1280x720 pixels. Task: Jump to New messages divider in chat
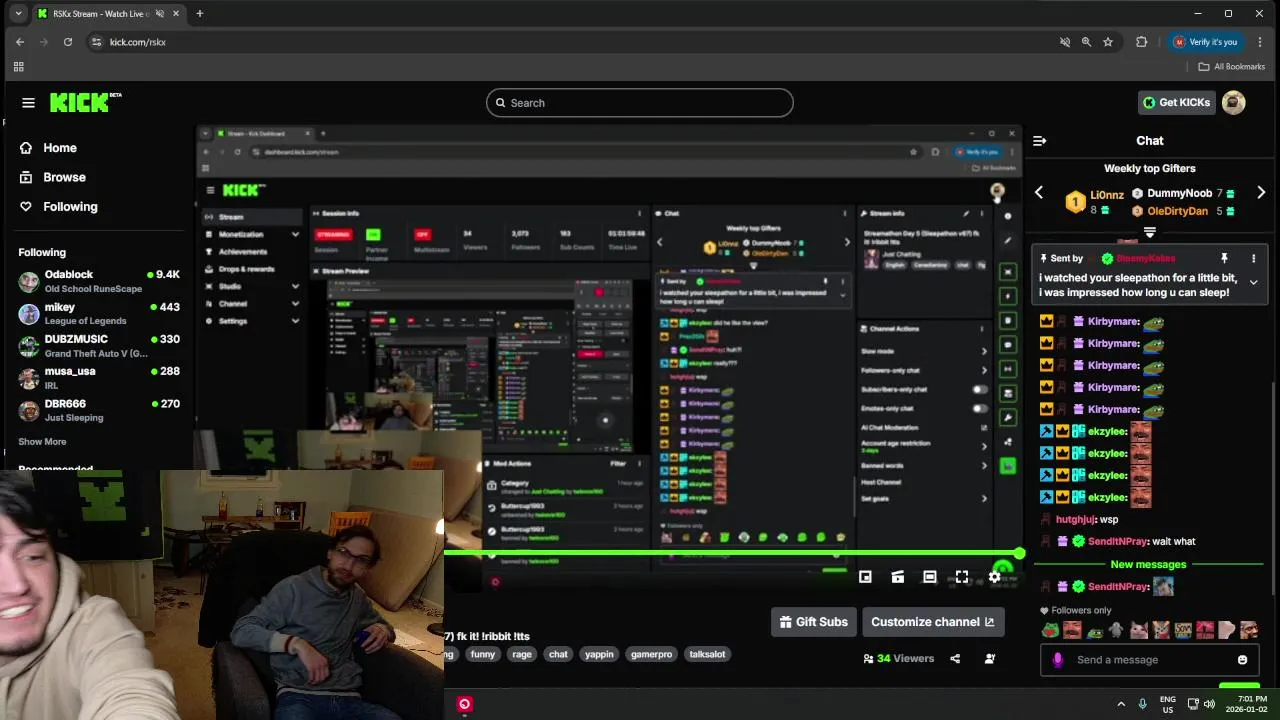click(x=1148, y=564)
